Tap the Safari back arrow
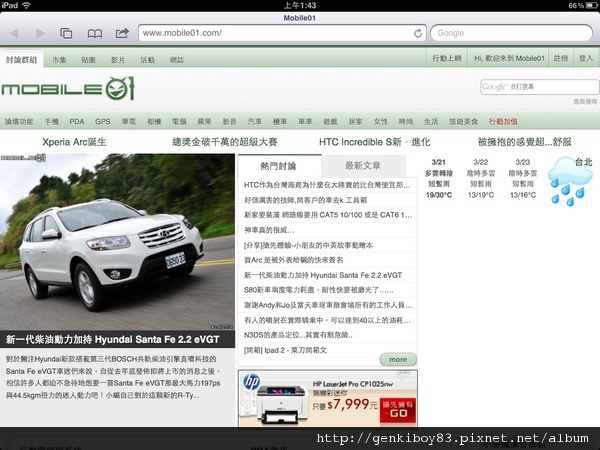The image size is (600, 450). (14, 33)
